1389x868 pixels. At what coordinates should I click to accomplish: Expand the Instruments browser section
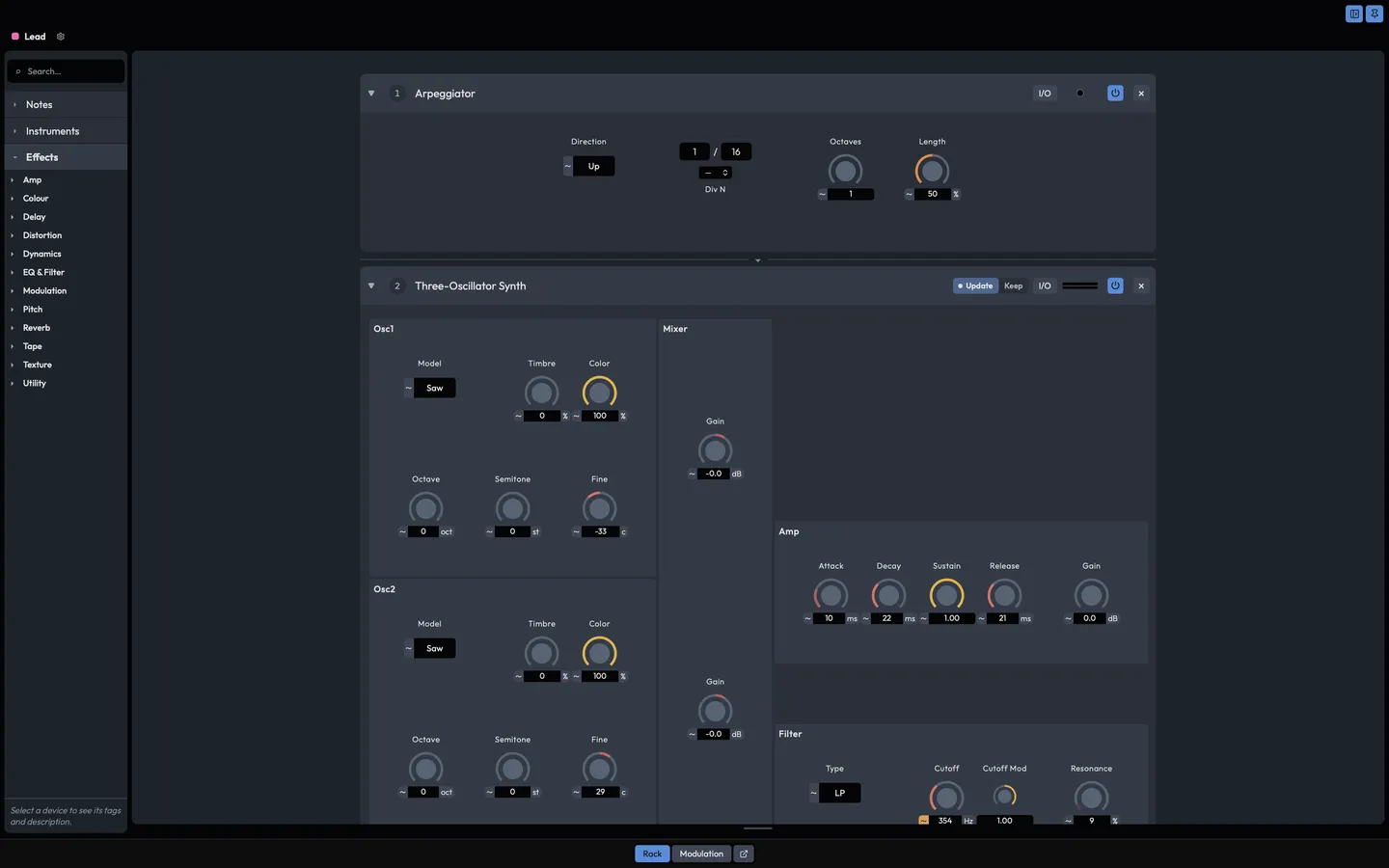pos(66,131)
